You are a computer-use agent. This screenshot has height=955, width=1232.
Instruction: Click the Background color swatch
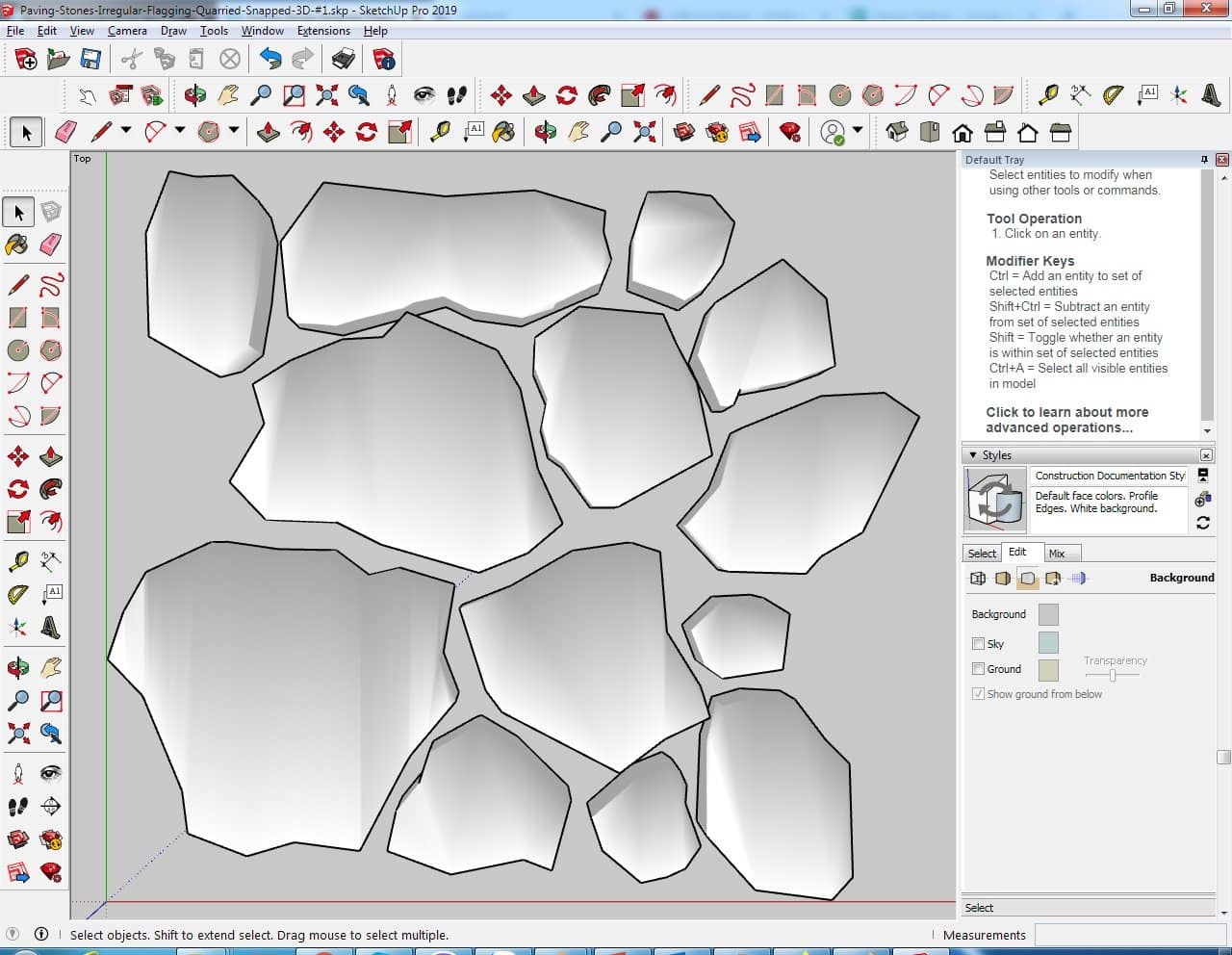tap(1048, 614)
